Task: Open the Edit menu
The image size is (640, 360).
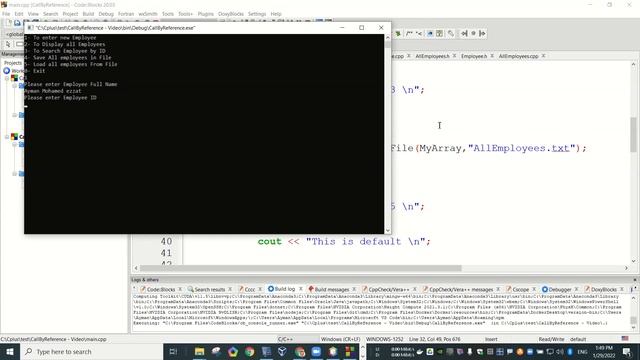Action: 19,14
